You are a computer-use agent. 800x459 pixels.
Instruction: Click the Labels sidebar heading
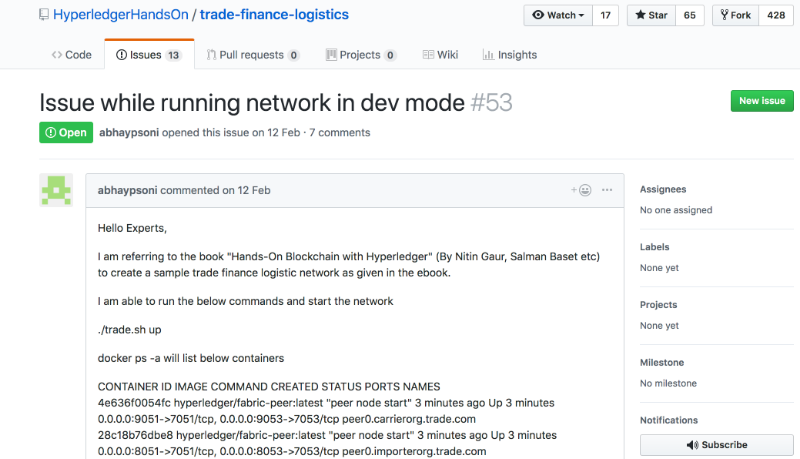[655, 247]
